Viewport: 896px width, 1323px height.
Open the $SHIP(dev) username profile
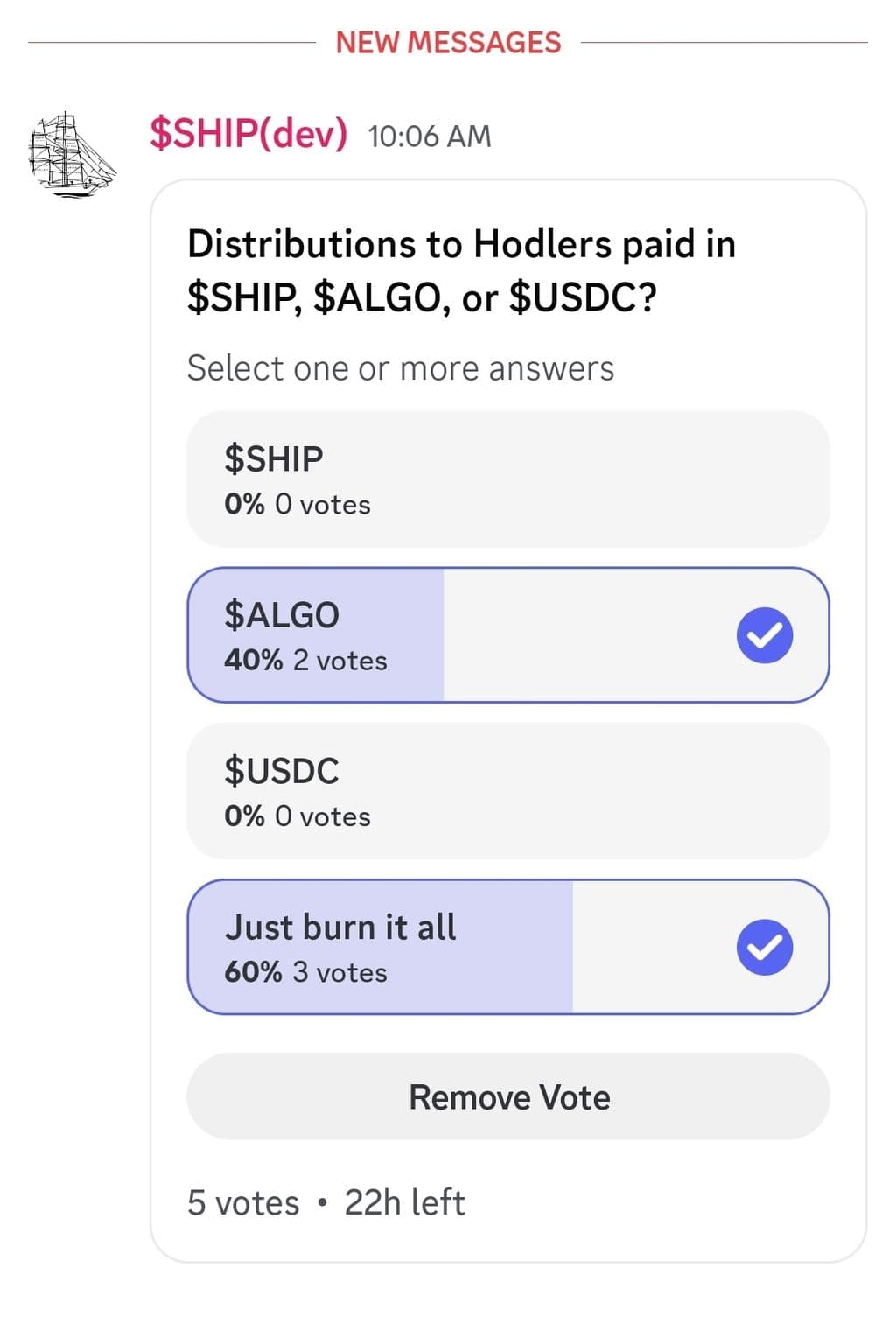pos(248,134)
